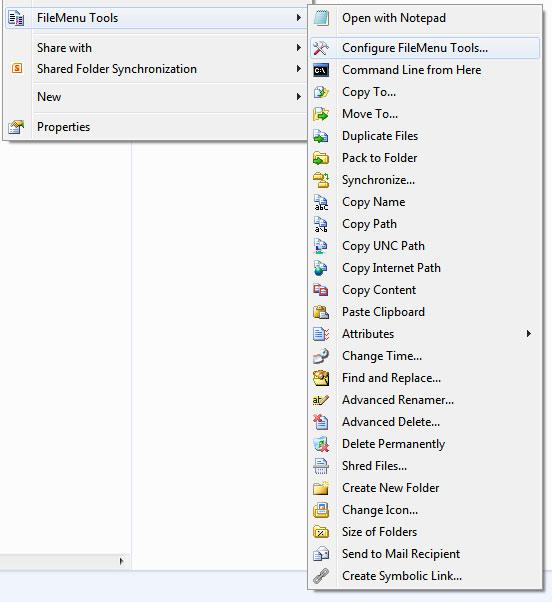
Task: Click the Delete Permanently icon
Action: point(321,444)
